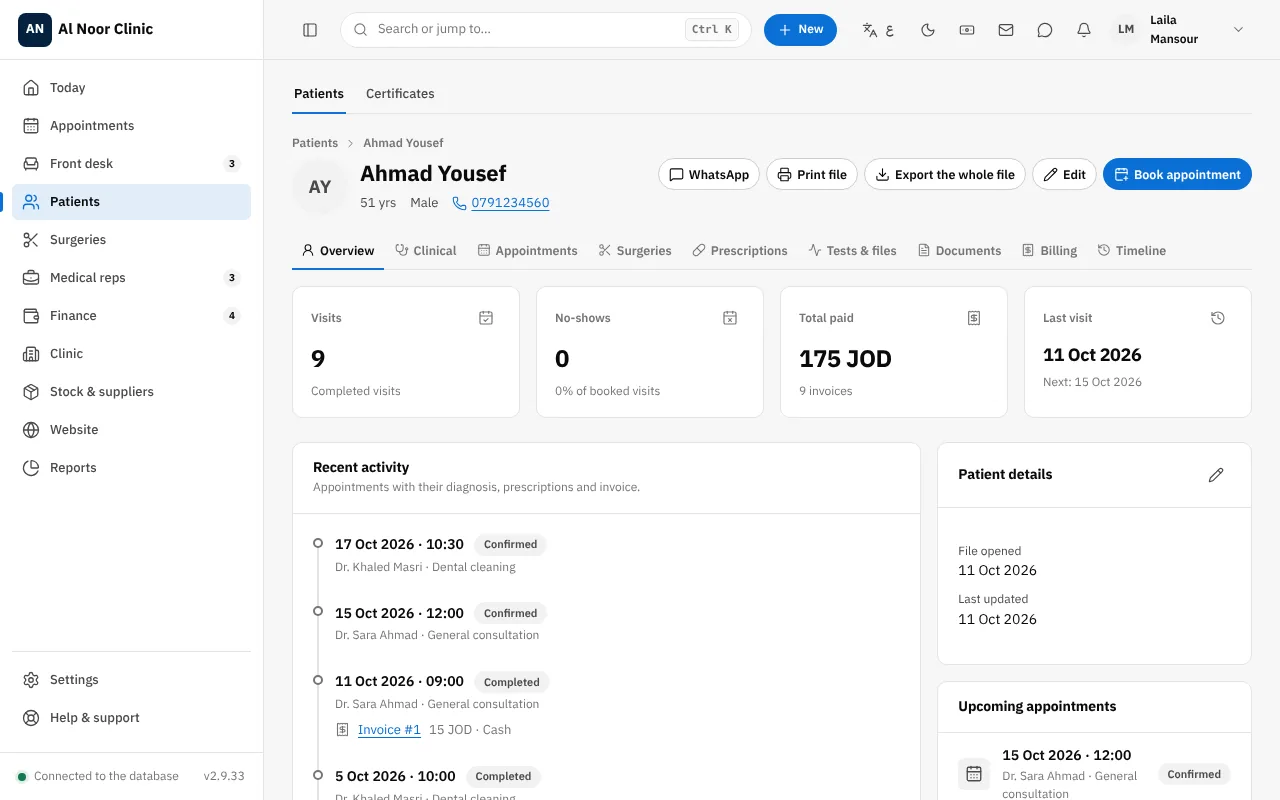This screenshot has width=1280, height=800.
Task: Open the Prescriptions tab
Action: tap(740, 251)
